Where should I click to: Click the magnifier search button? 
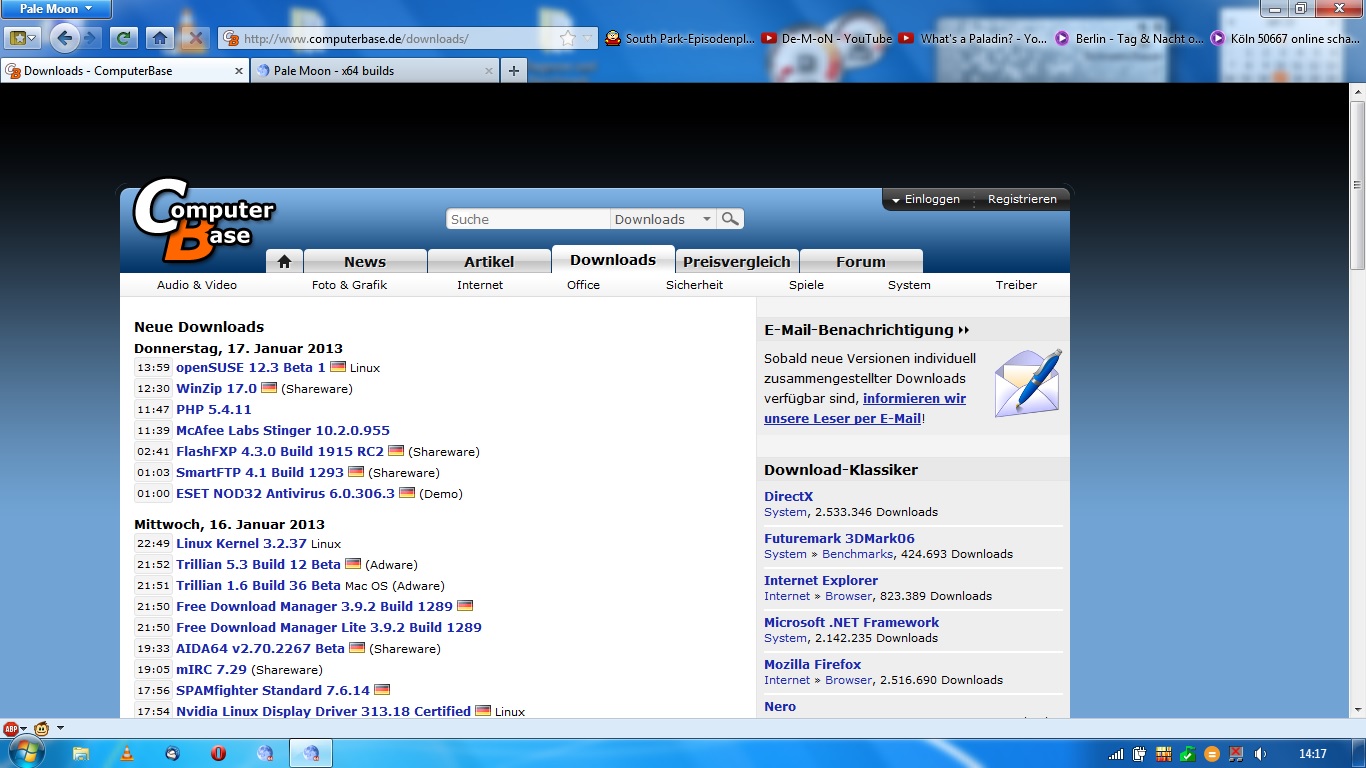(731, 219)
